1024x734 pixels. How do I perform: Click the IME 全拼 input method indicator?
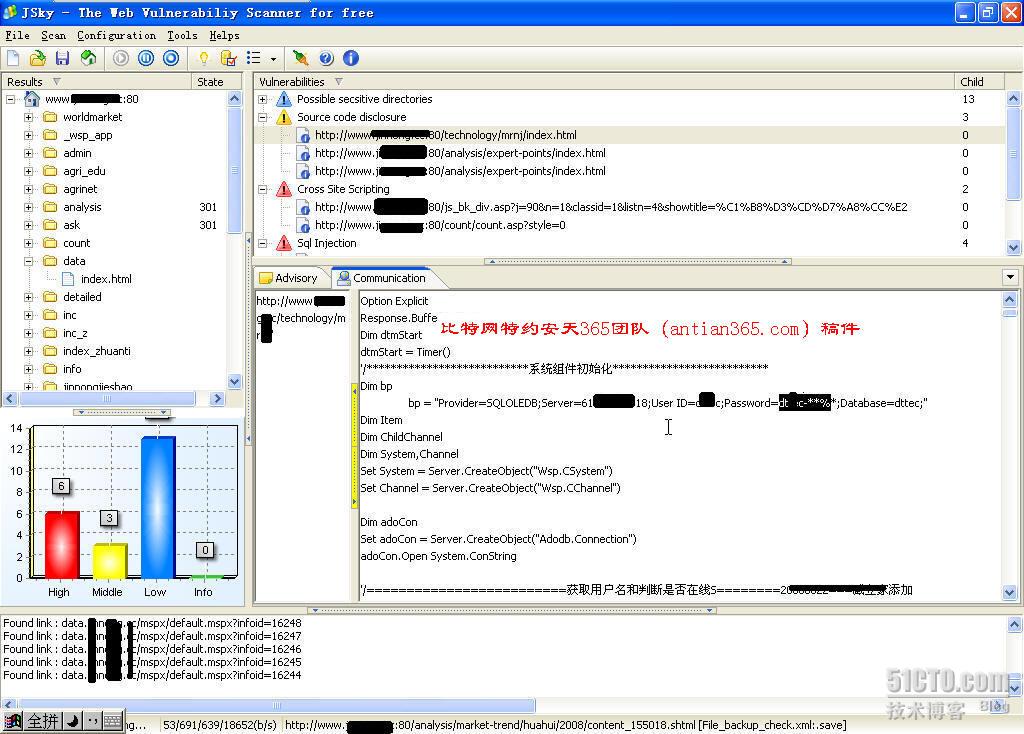tap(43, 722)
